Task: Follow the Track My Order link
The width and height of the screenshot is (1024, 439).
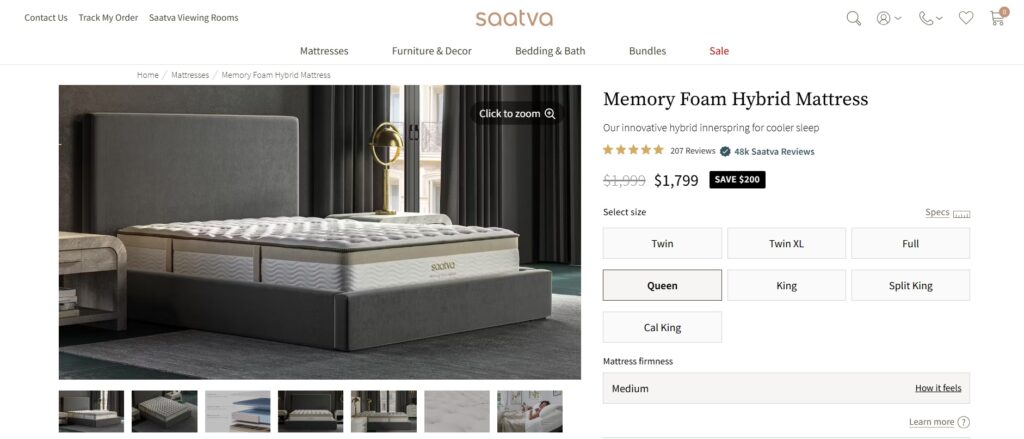Action: [x=108, y=18]
